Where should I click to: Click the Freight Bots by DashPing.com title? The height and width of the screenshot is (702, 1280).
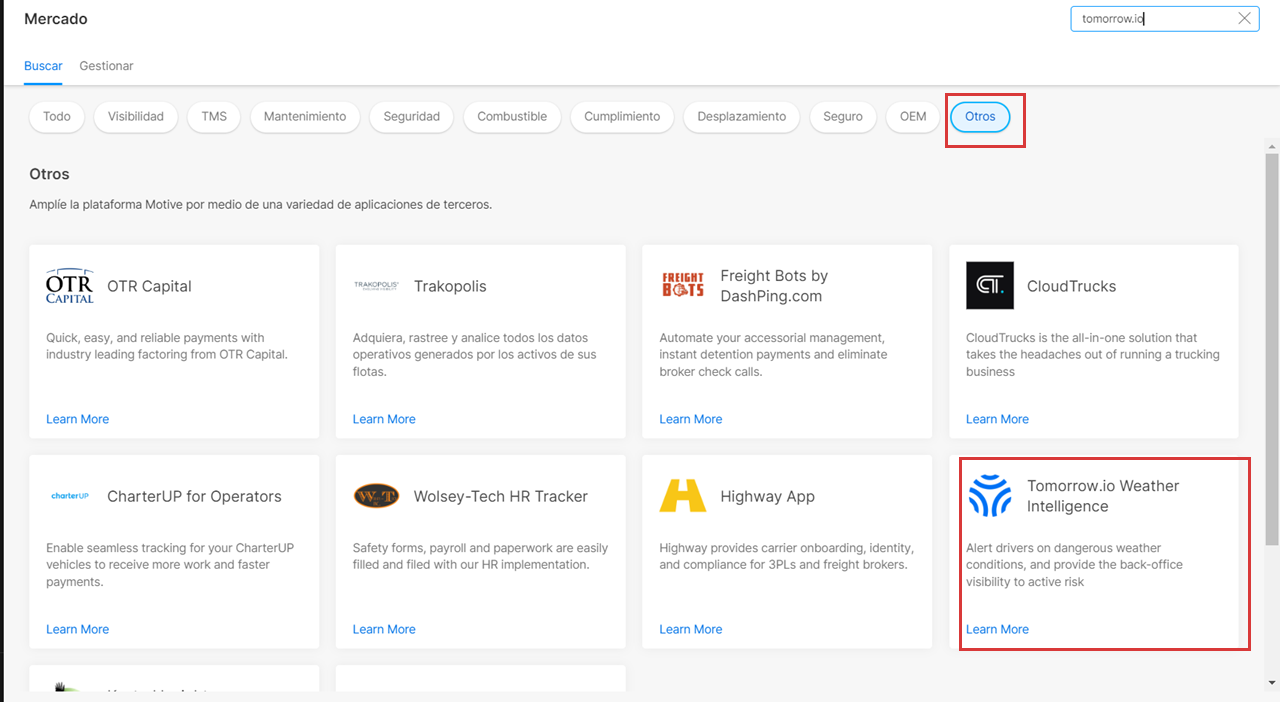click(x=774, y=286)
